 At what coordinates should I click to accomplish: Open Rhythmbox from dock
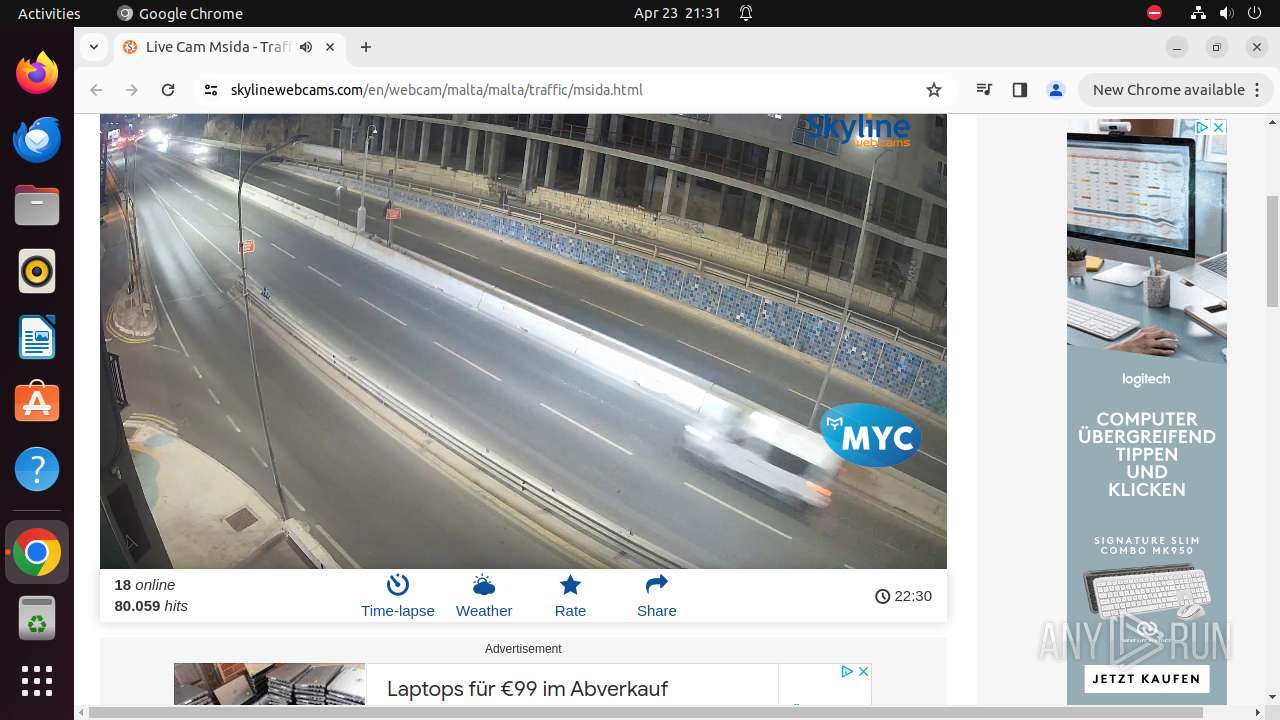point(37,272)
